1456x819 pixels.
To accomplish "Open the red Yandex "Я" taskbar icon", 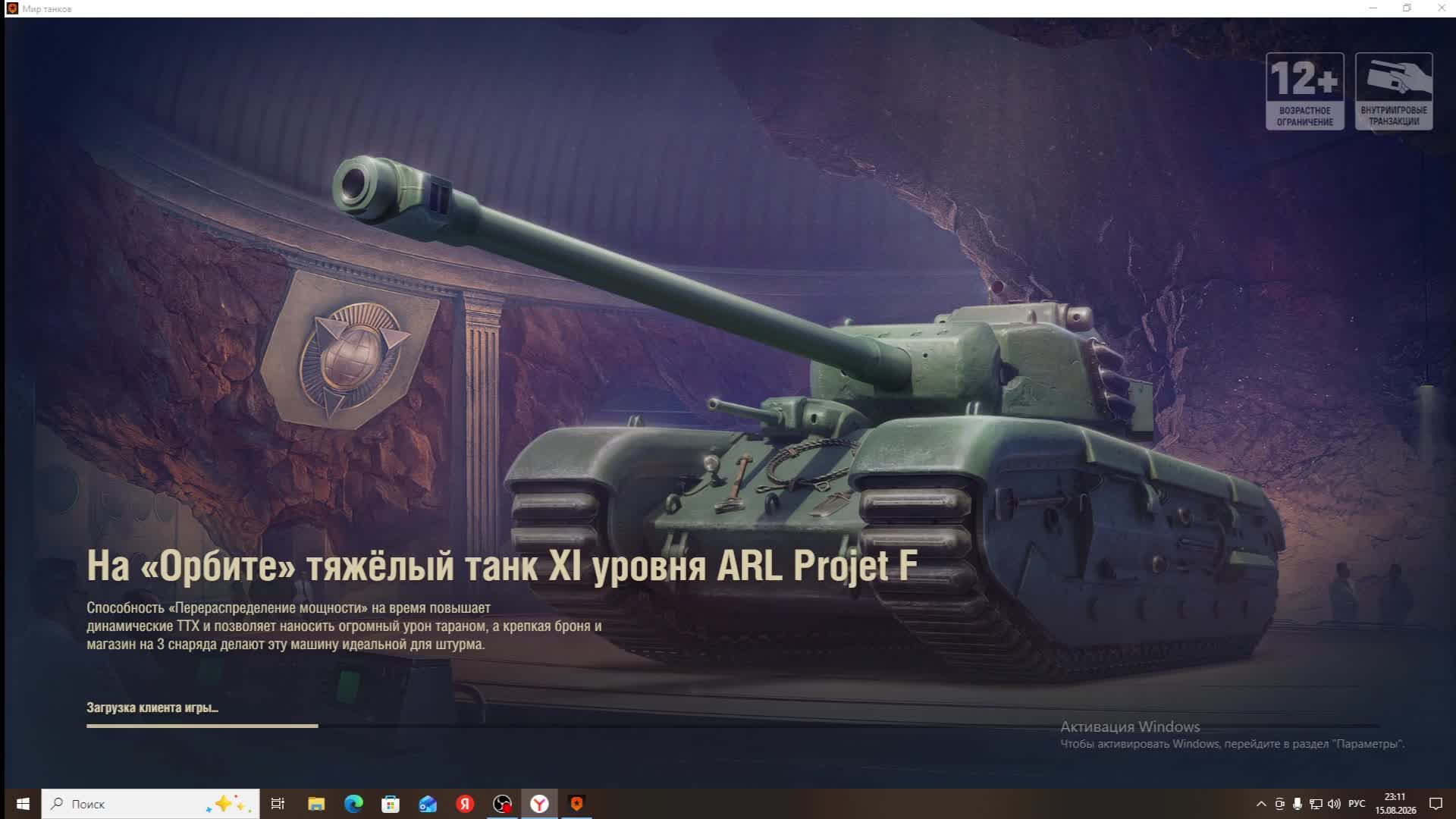I will tap(465, 804).
